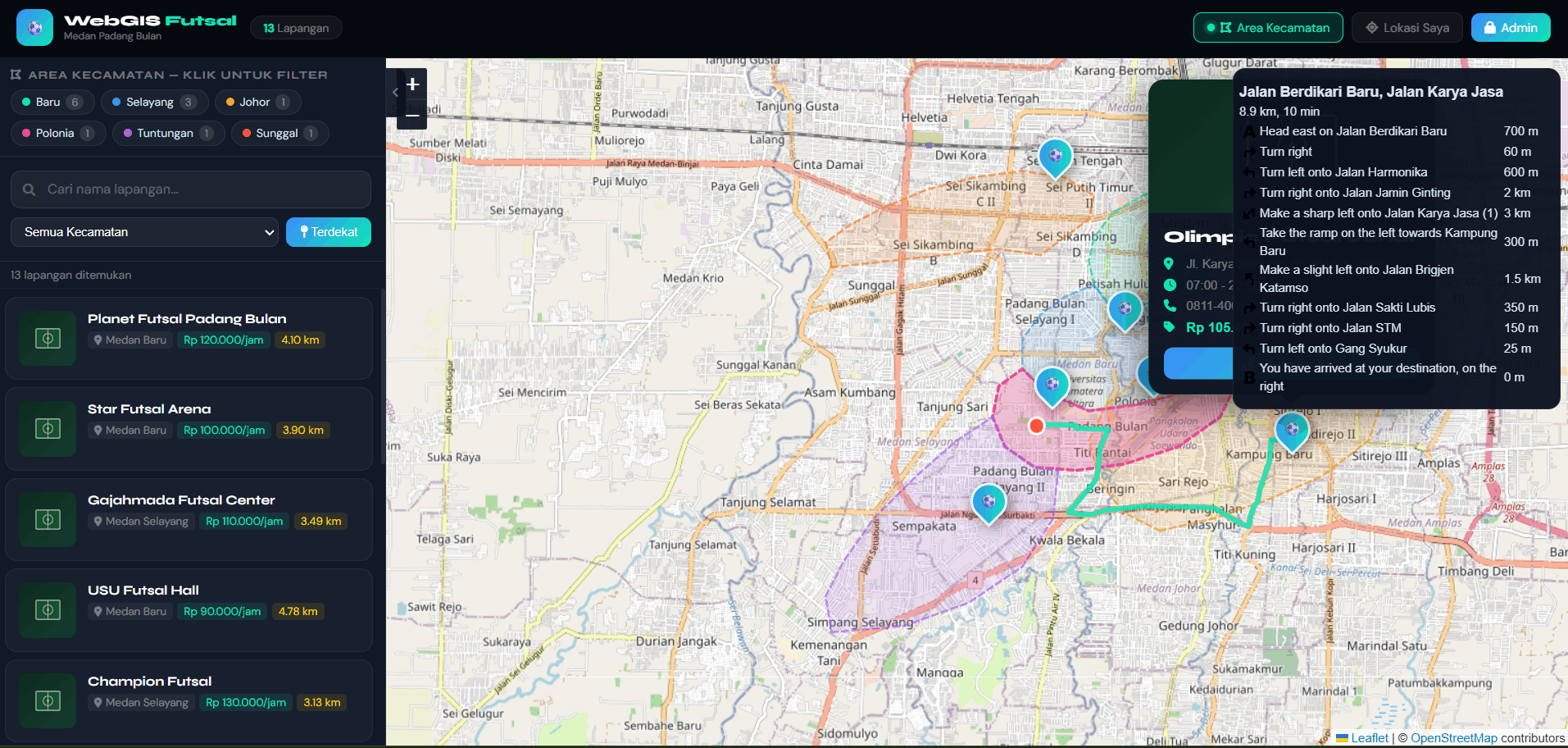Click the sidebar list scrollbar

382,376
